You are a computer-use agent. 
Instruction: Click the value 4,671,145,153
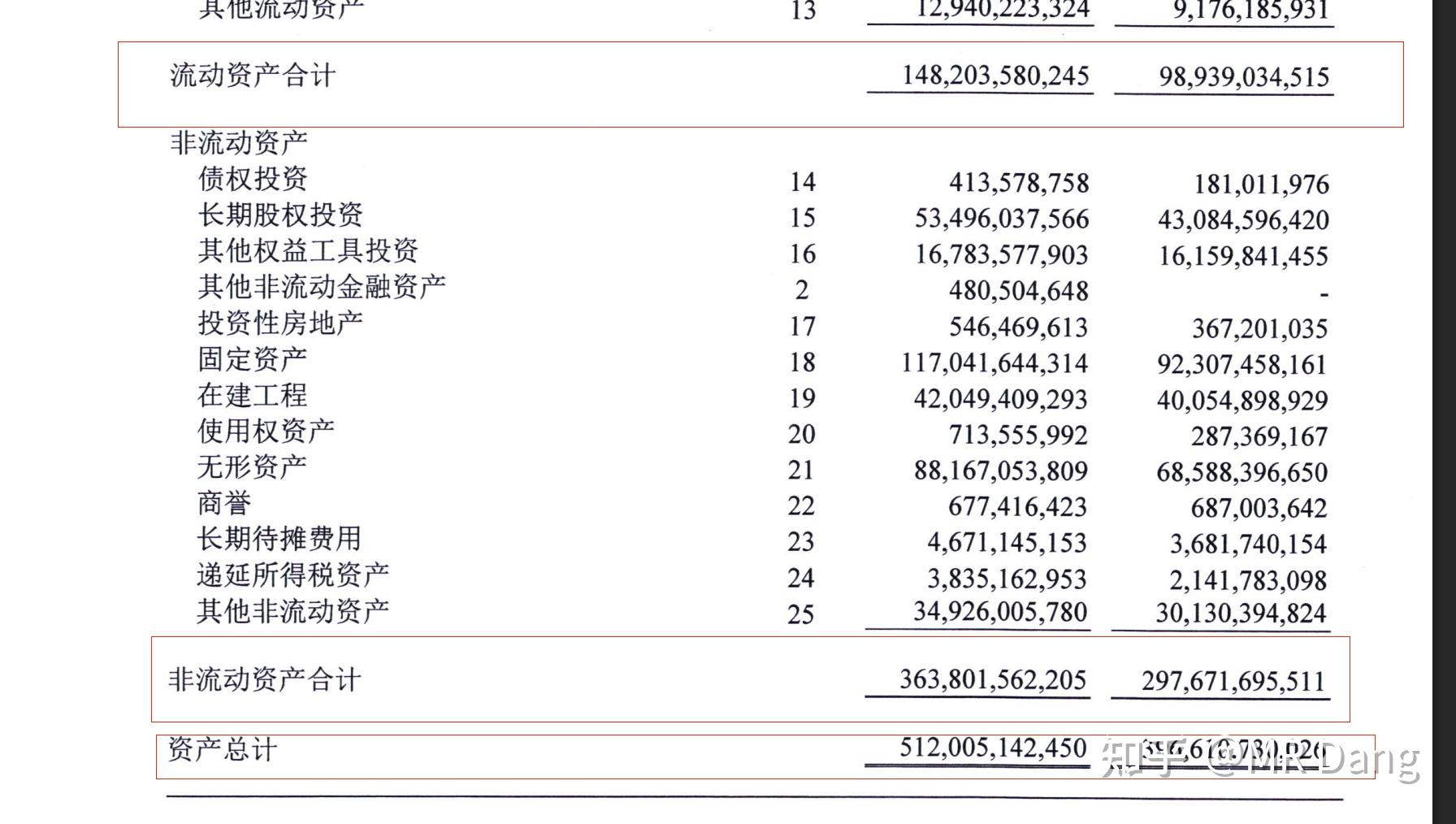(1007, 543)
